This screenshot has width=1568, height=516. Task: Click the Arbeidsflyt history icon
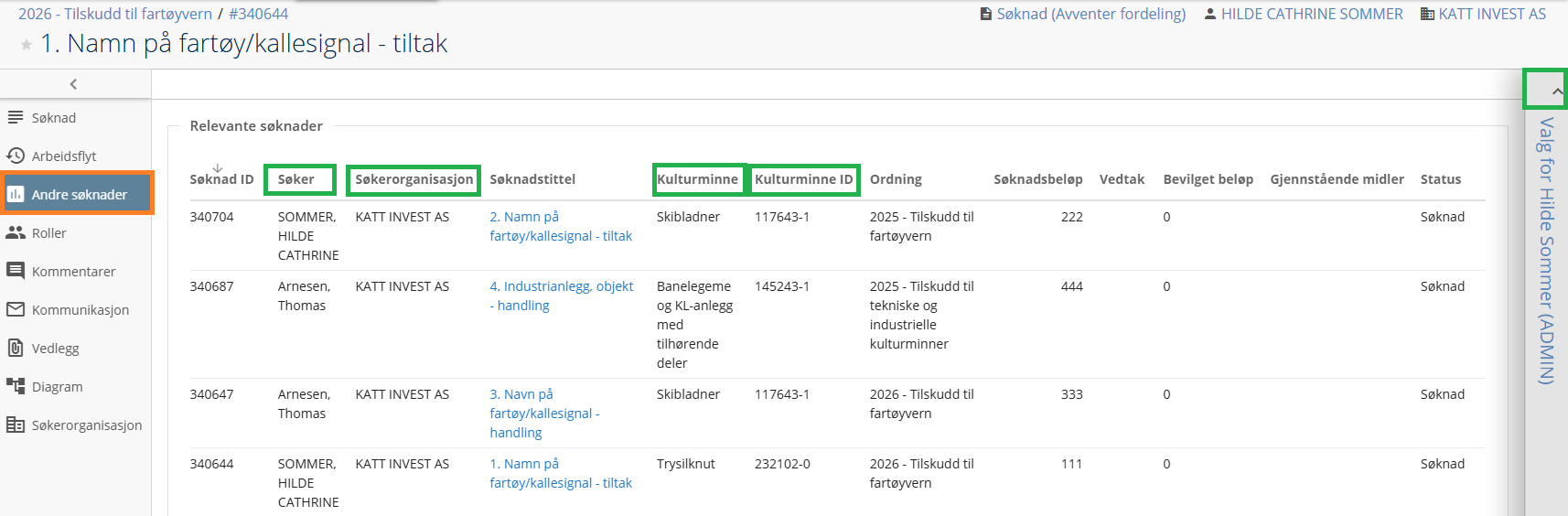tap(16, 156)
